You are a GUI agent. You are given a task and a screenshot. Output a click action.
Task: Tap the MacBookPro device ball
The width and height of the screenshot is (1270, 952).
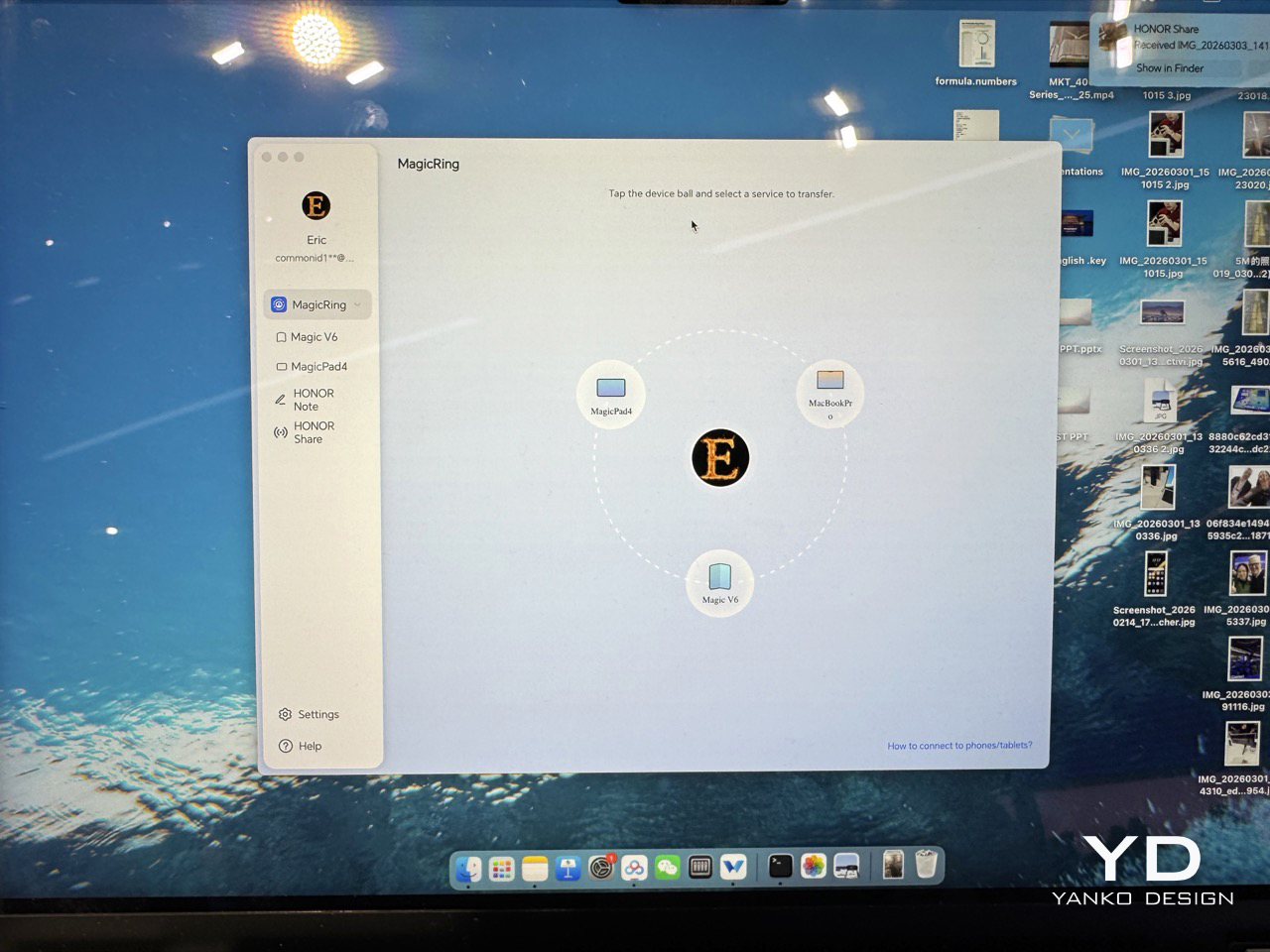830,392
